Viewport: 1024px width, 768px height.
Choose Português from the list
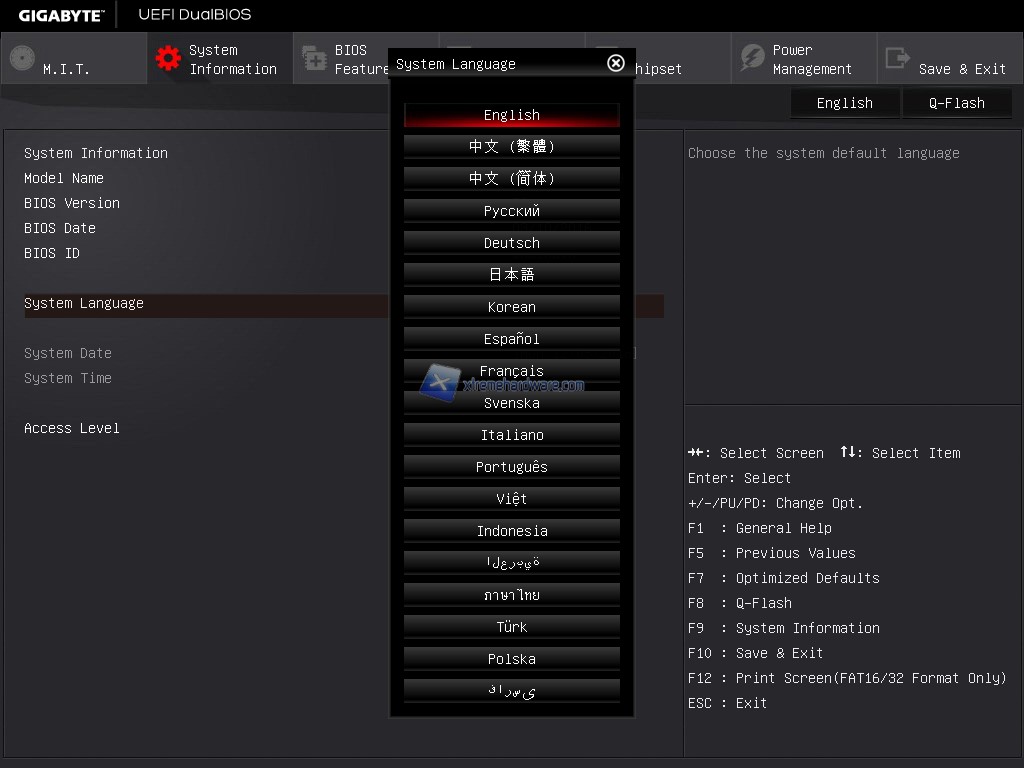point(511,467)
